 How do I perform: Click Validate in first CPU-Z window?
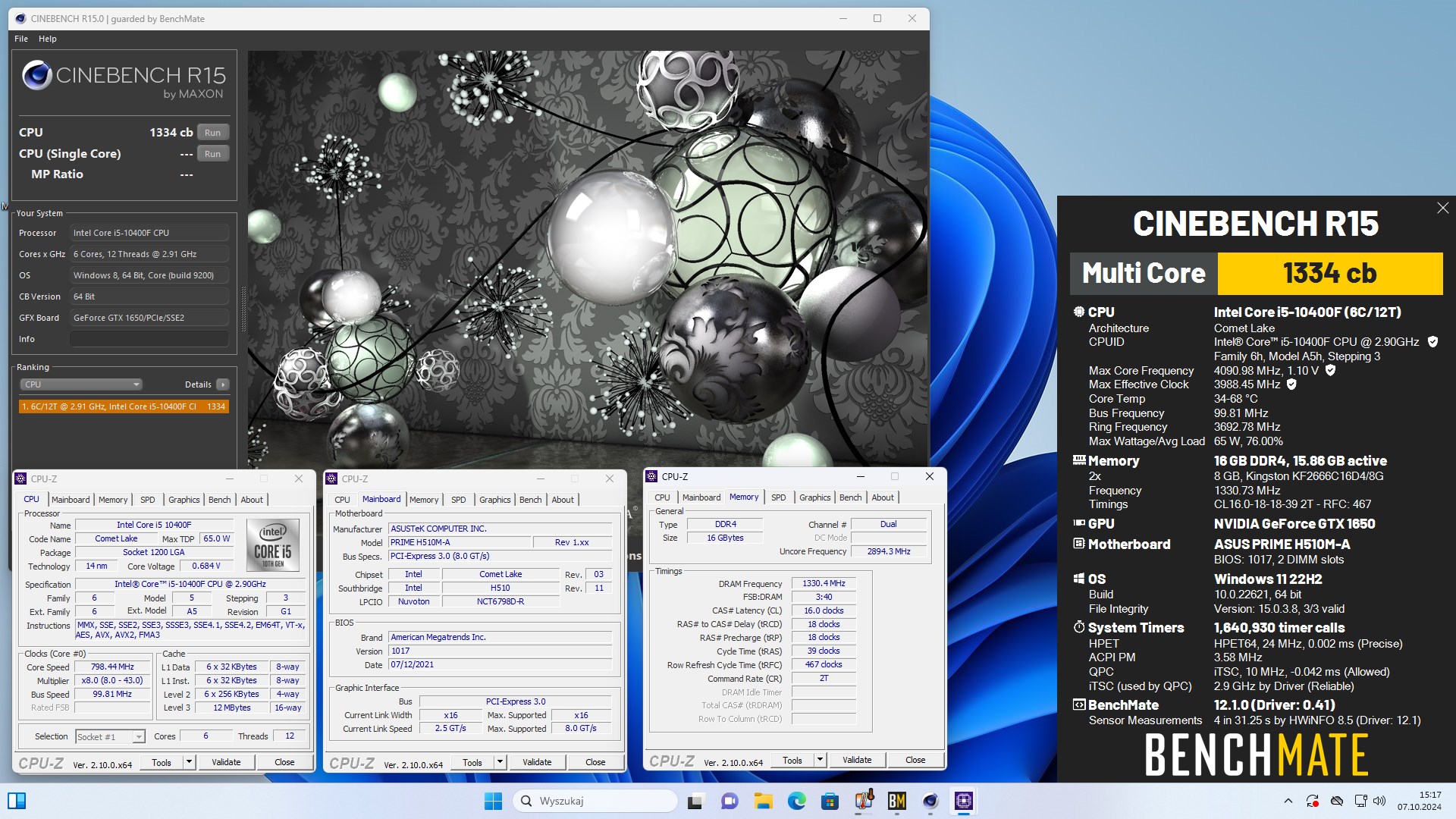coord(226,762)
